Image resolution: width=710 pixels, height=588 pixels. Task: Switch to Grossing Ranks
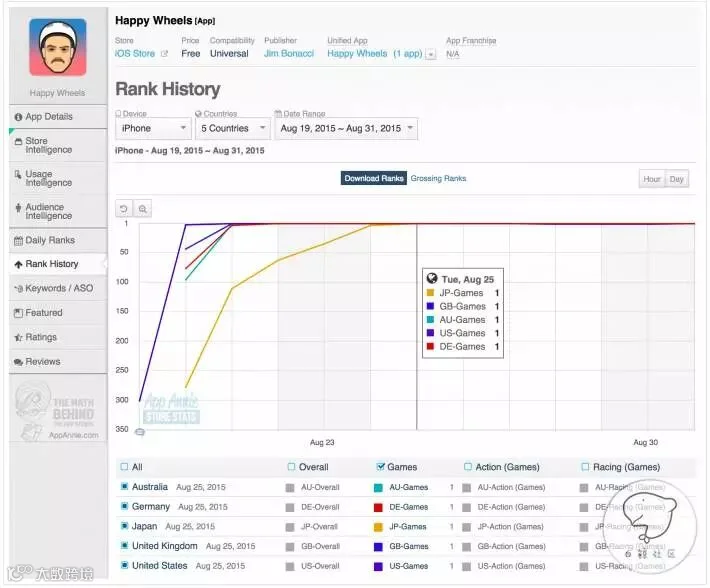(438, 178)
